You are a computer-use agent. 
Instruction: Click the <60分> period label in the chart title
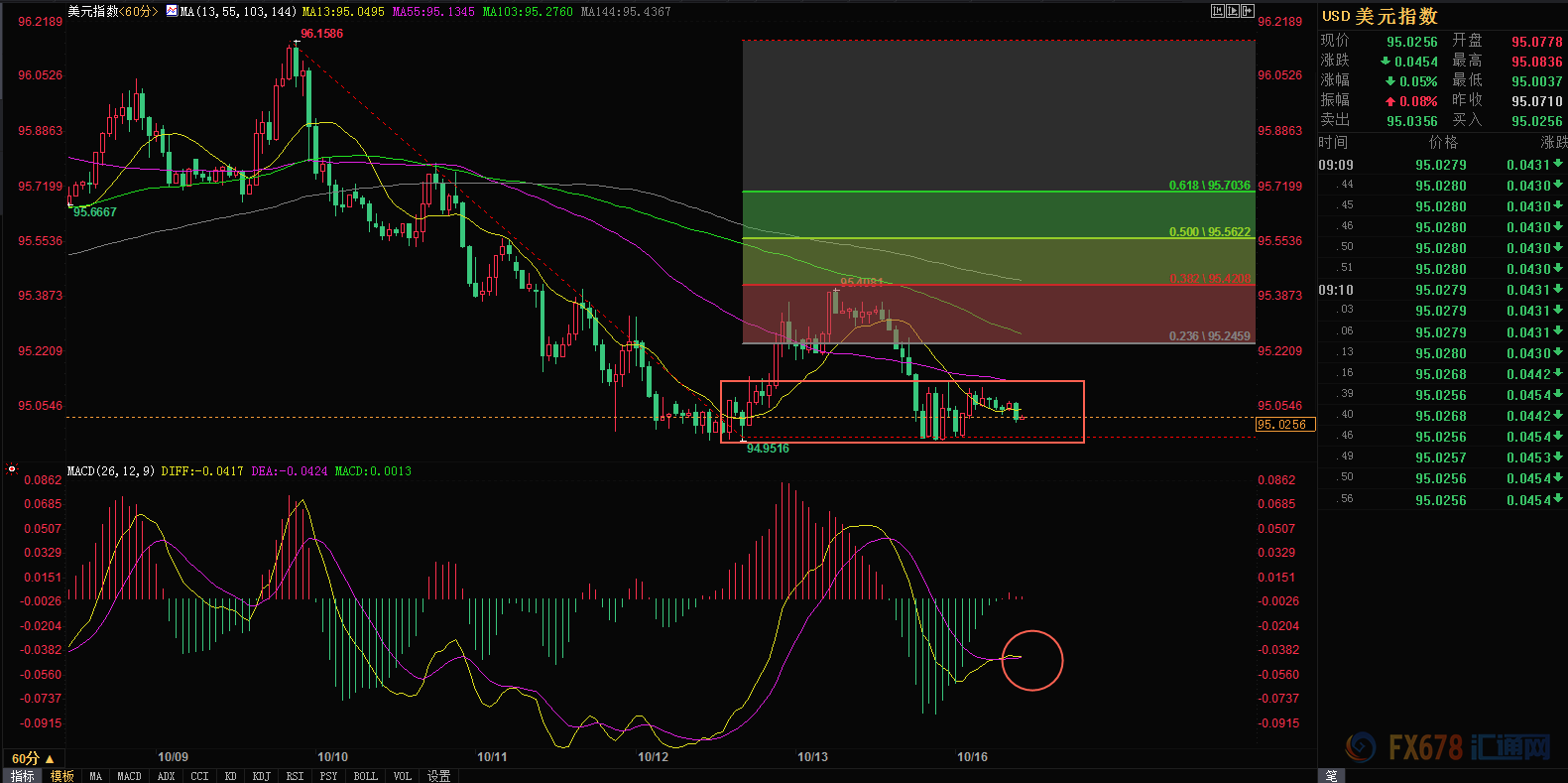[x=137, y=12]
